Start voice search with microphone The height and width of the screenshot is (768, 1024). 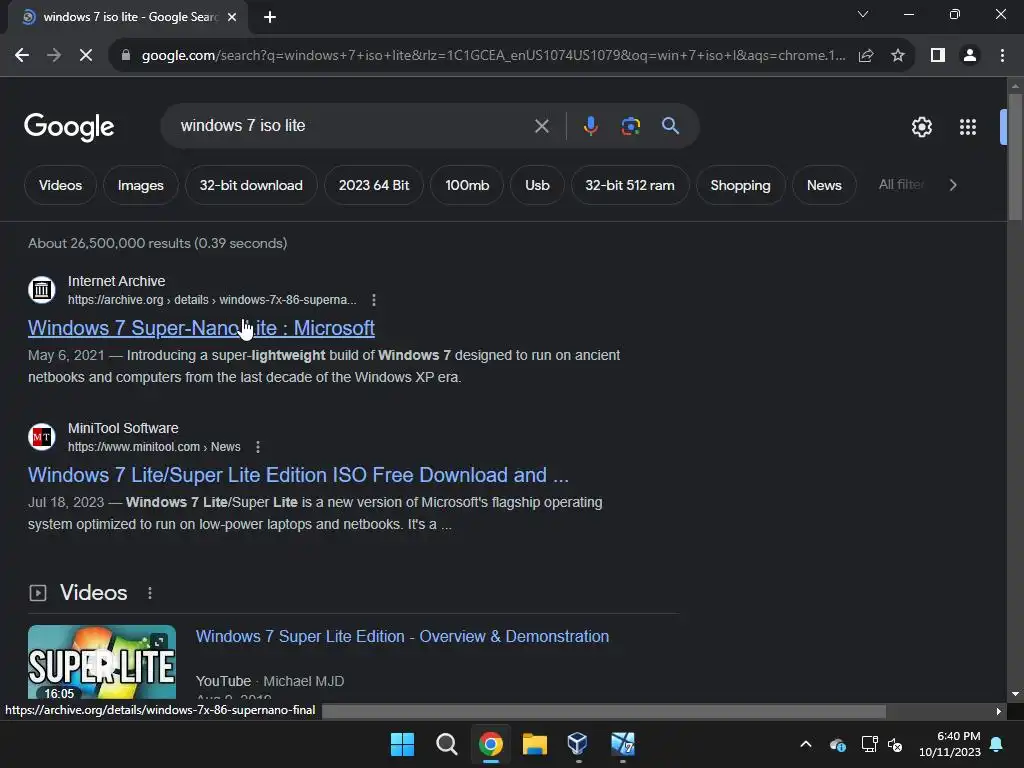tap(590, 126)
